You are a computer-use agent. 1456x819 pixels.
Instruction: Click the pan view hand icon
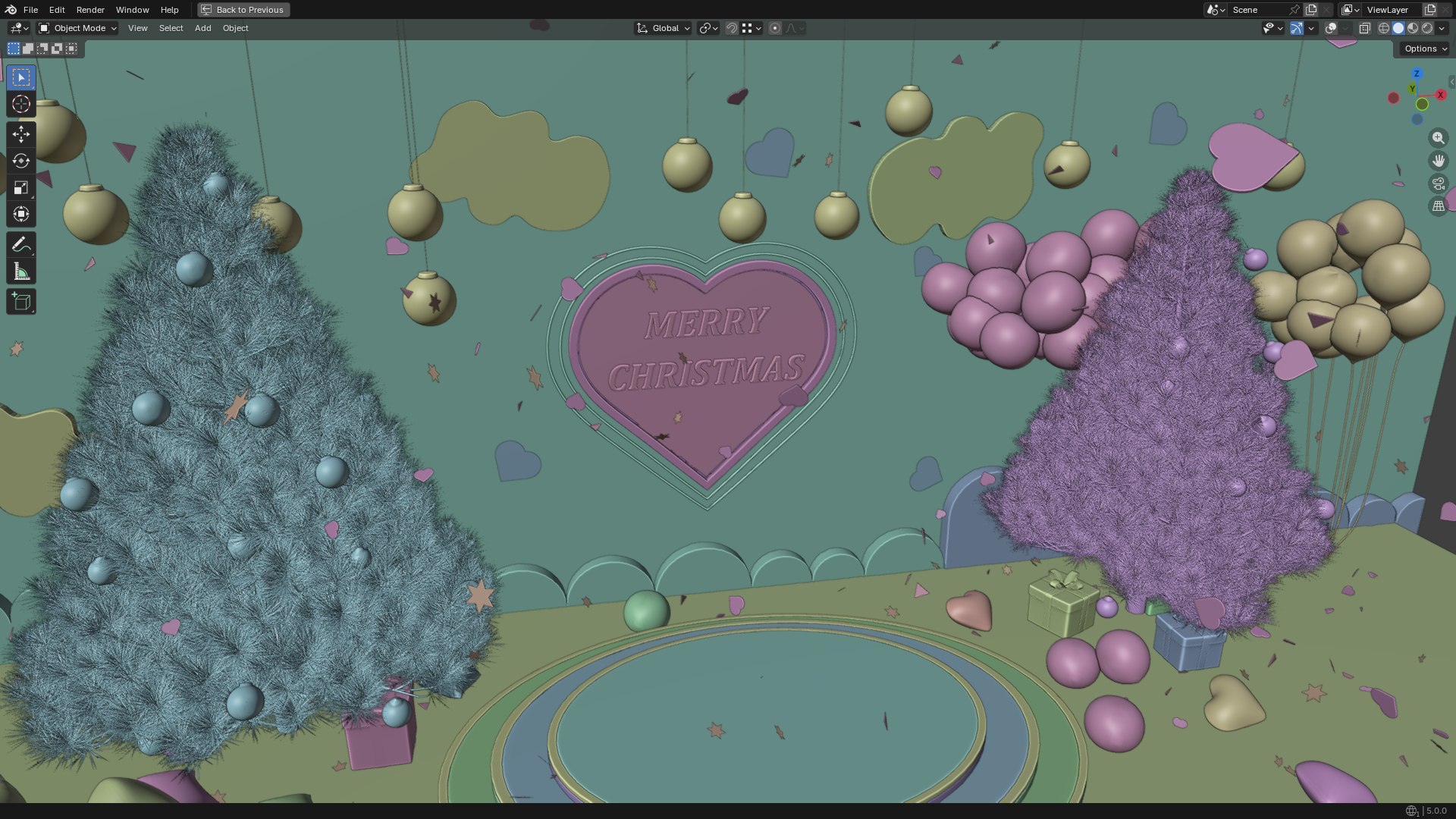1438,161
